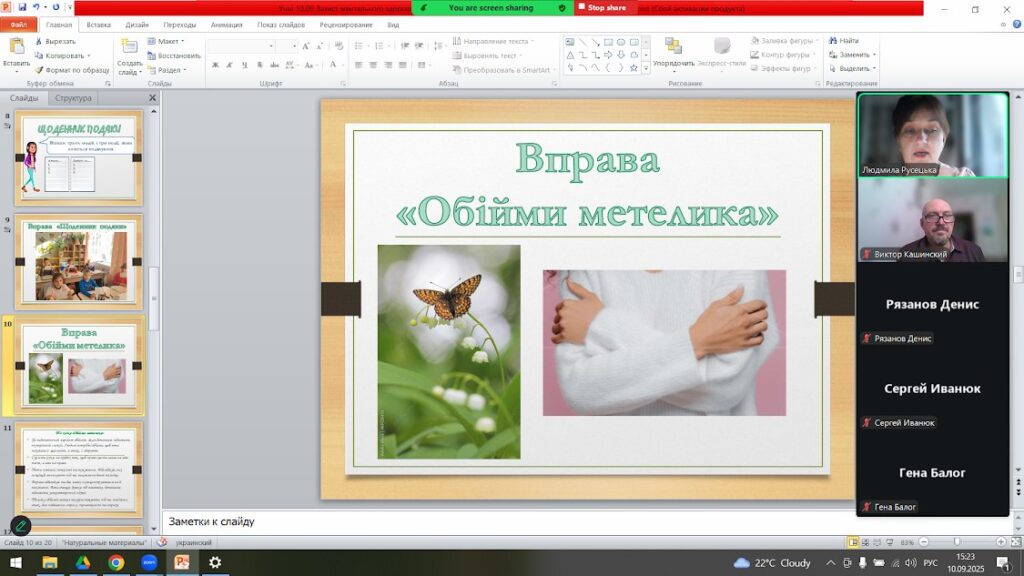The width and height of the screenshot is (1024, 576).
Task: Toggle bold Ж formatting
Action: coord(216,65)
